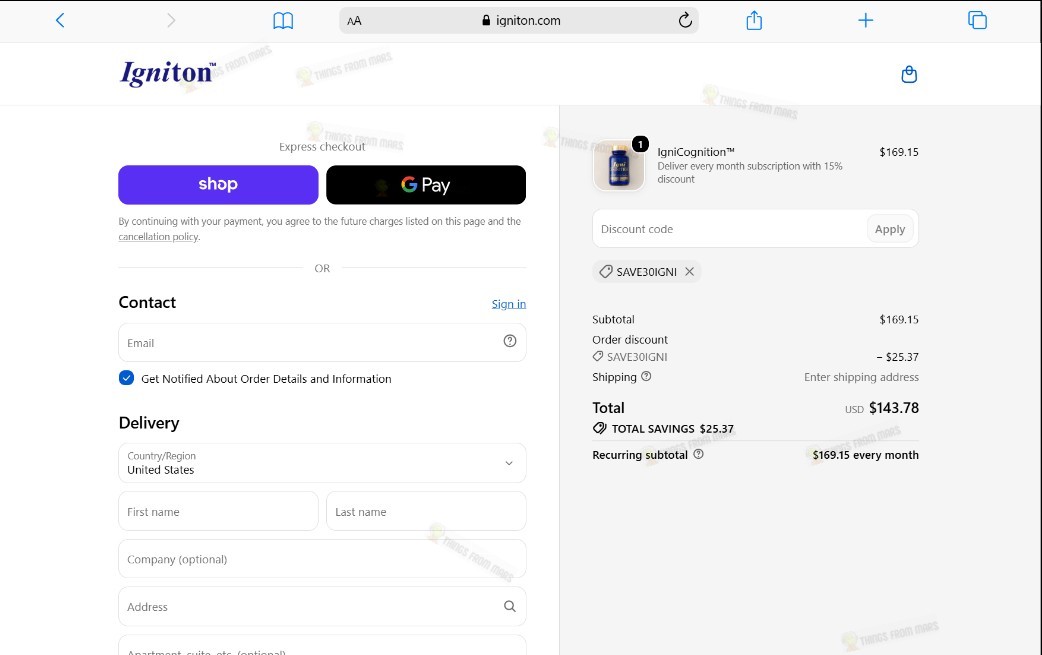This screenshot has height=655, width=1042.
Task: Pay with Shop express checkout button
Action: [x=218, y=185]
